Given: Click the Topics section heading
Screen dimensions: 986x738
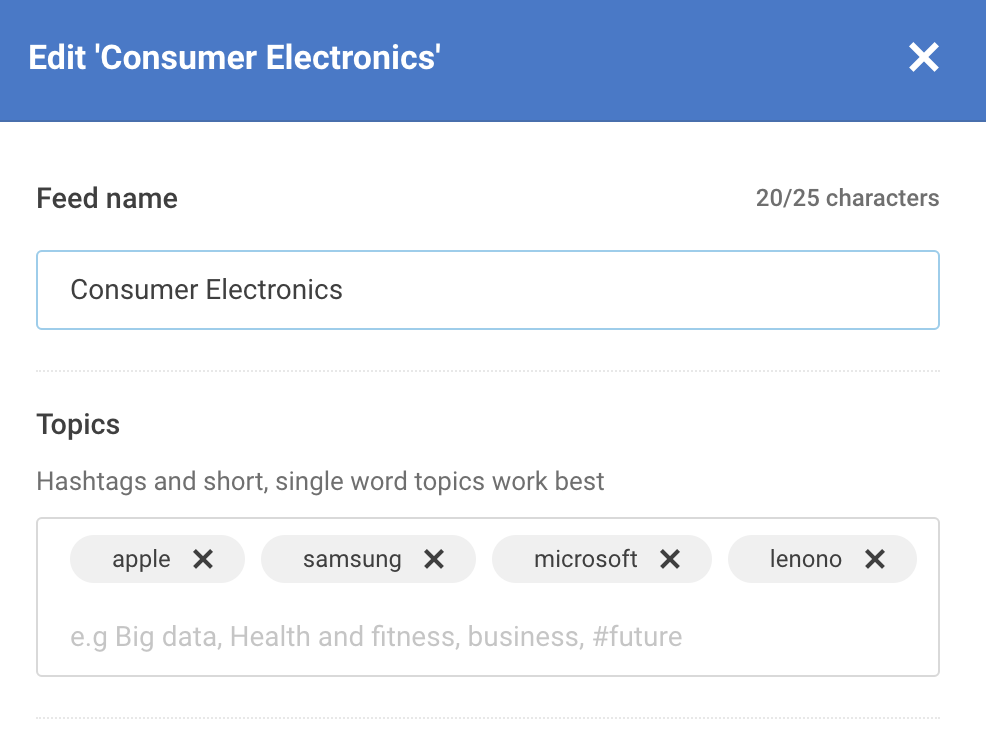Looking at the screenshot, I should [78, 424].
